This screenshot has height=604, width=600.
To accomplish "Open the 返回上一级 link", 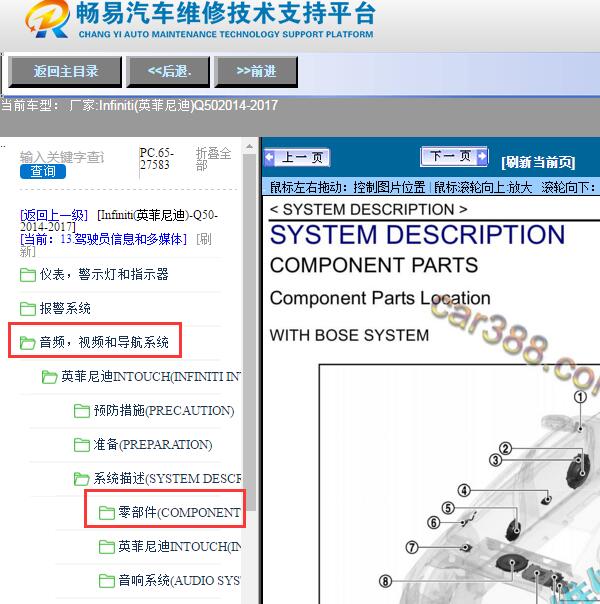I will pyautogui.click(x=54, y=215).
